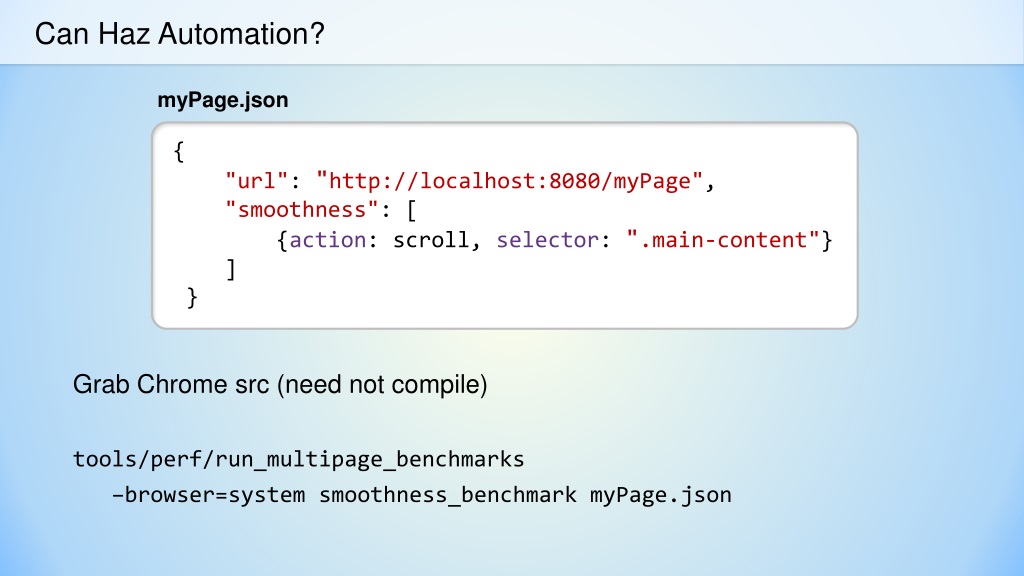Click empty white area inside code box

(x=588, y=291)
